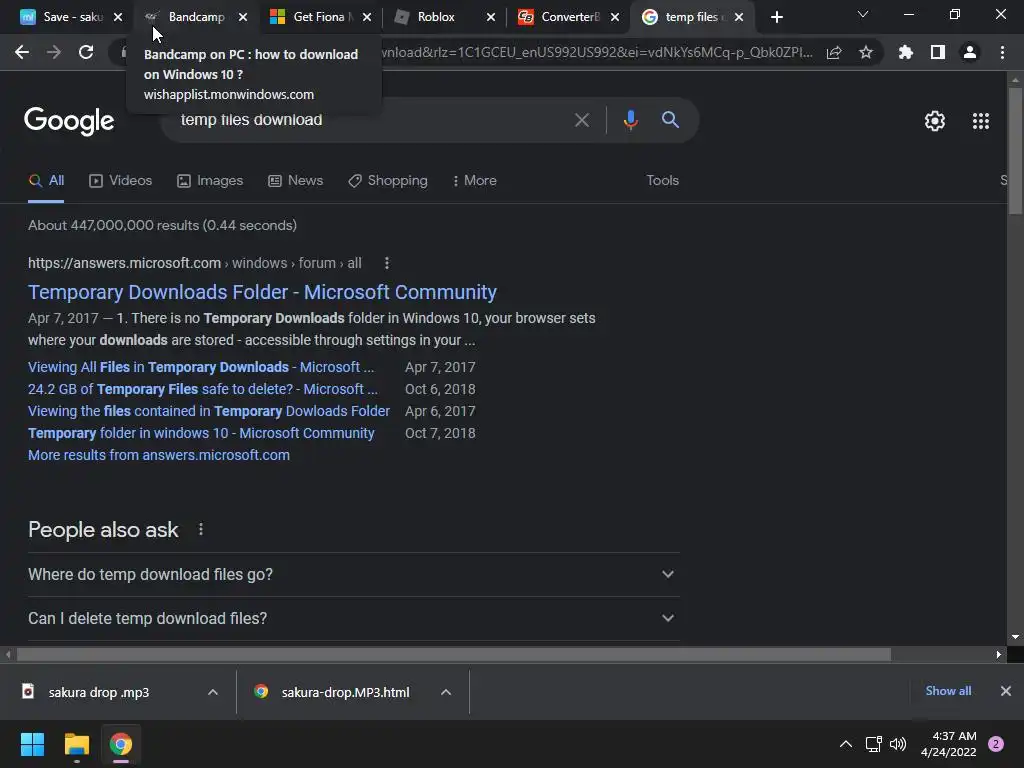Open the More search filters menu
1024x768 pixels.
(x=474, y=181)
